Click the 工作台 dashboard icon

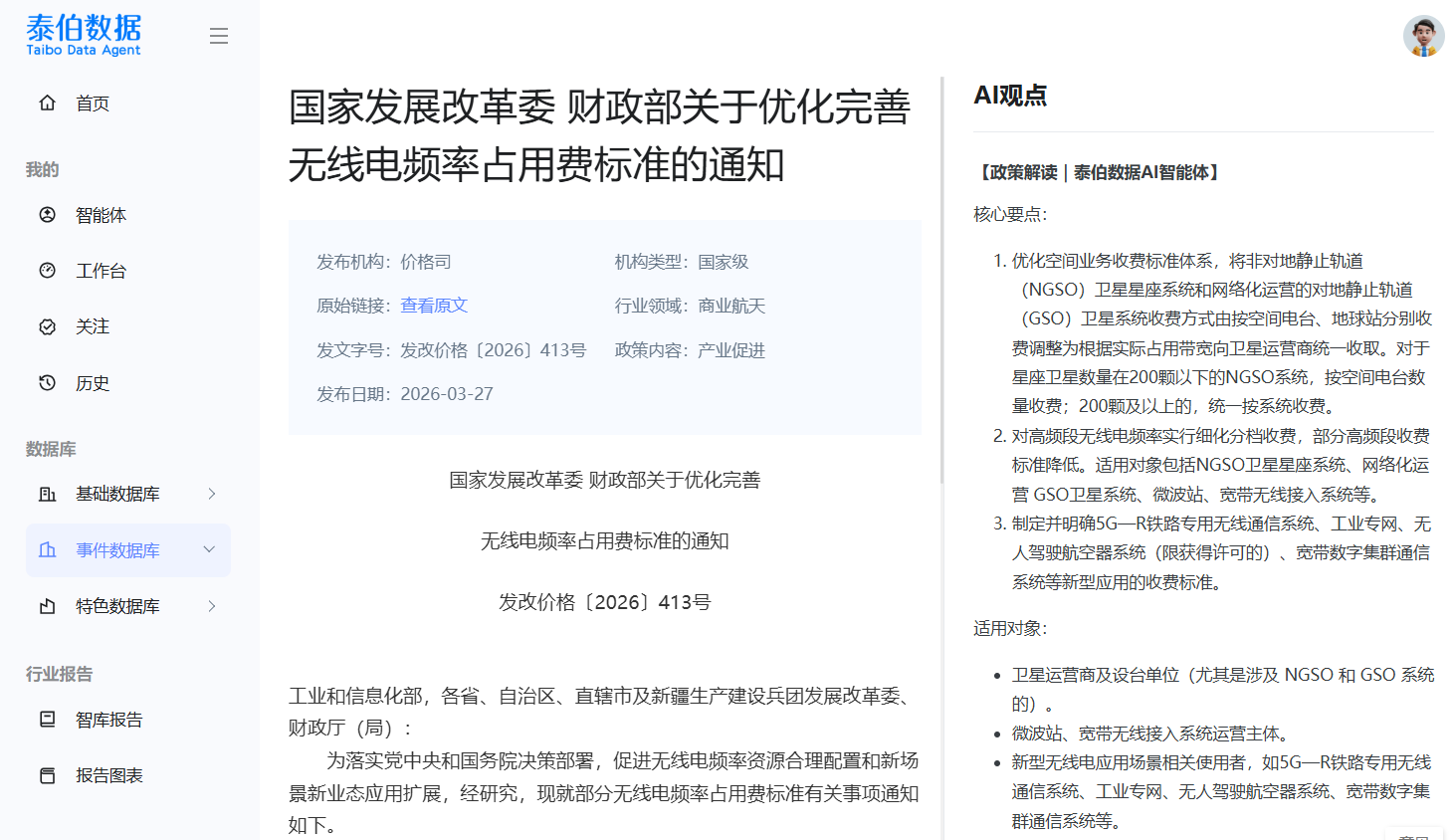coord(47,271)
